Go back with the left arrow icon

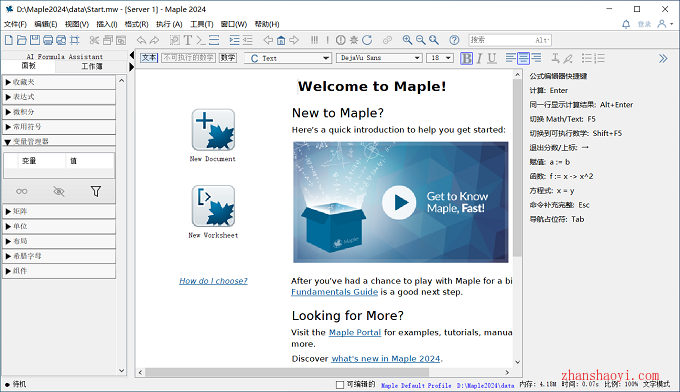point(268,40)
